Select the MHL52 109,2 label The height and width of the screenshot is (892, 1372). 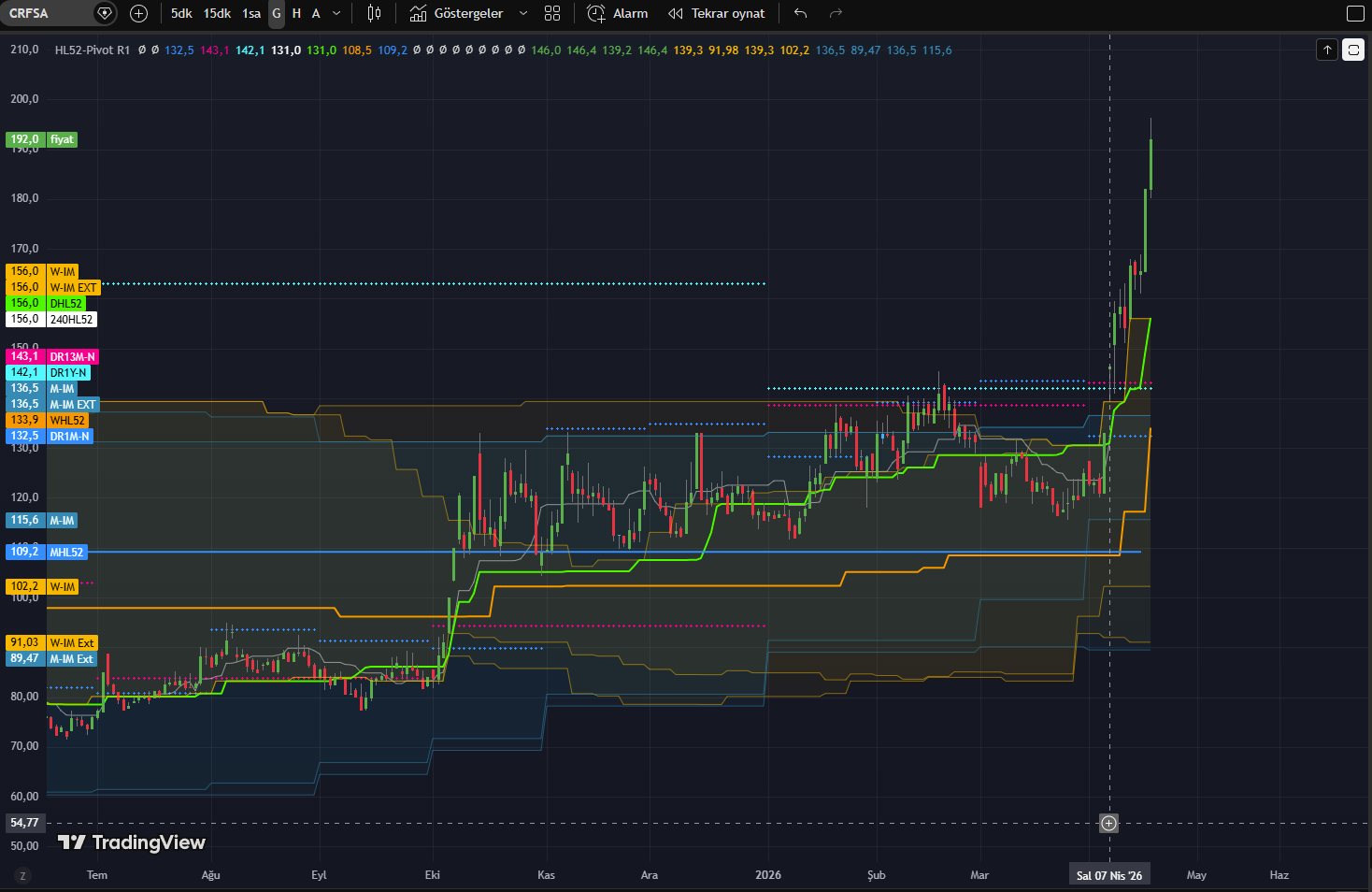tap(47, 552)
